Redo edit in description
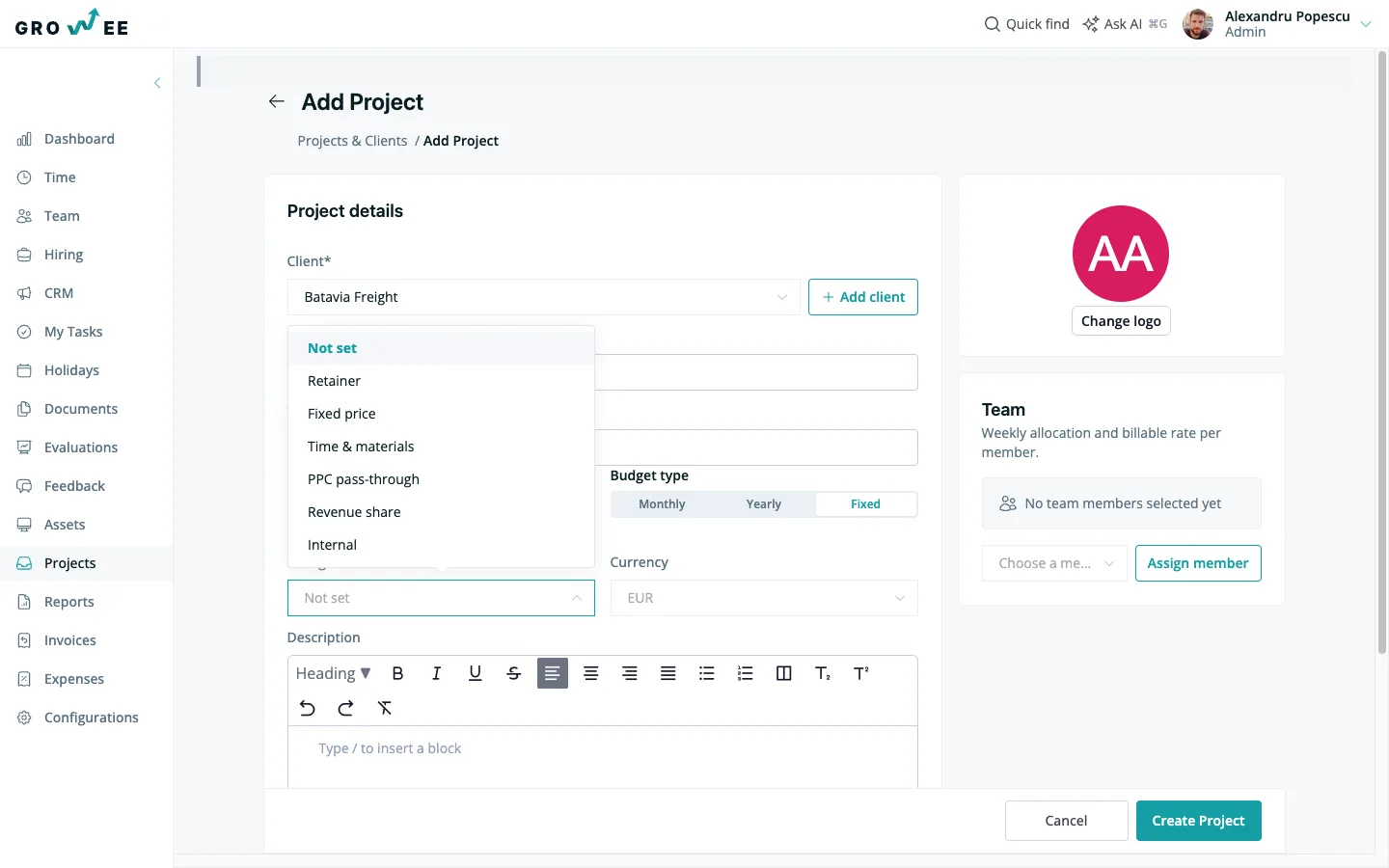The image size is (1389, 868). 345,708
